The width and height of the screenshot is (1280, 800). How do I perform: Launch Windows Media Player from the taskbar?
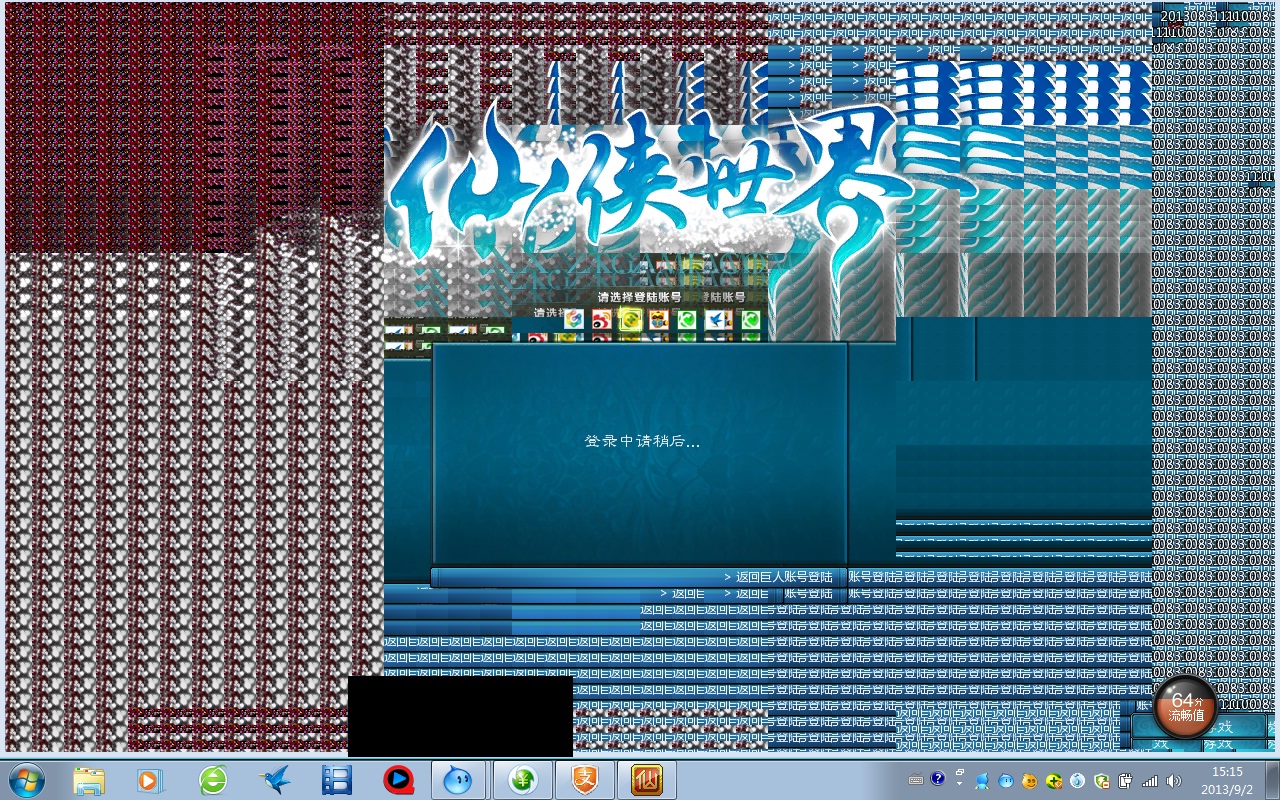150,780
